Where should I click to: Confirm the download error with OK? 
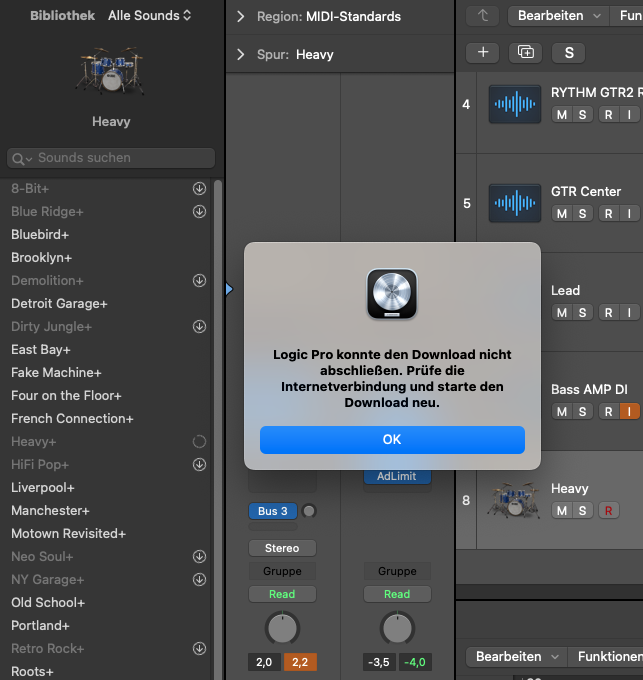(x=392, y=440)
